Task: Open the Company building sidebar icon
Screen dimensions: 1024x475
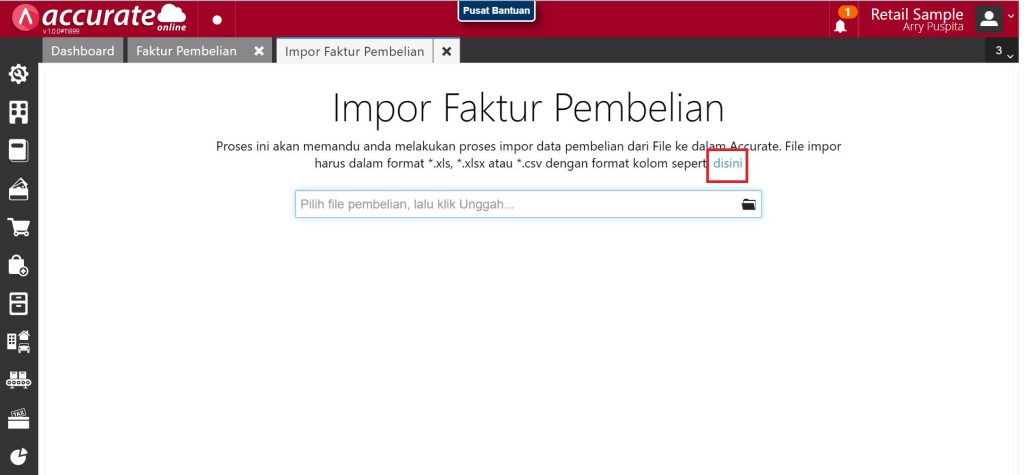Action: click(18, 112)
